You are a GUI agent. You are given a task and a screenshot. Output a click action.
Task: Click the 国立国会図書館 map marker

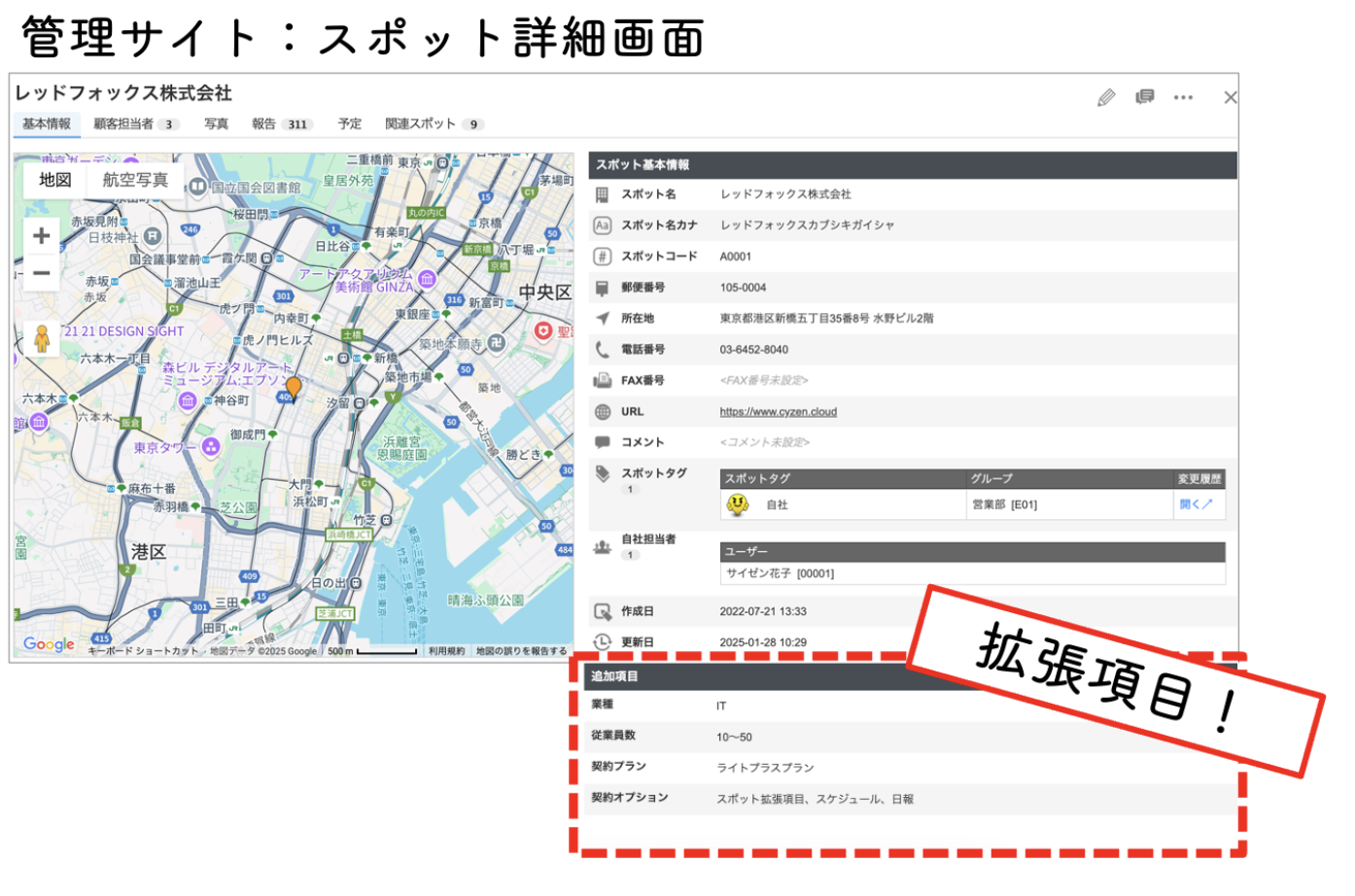[198, 187]
